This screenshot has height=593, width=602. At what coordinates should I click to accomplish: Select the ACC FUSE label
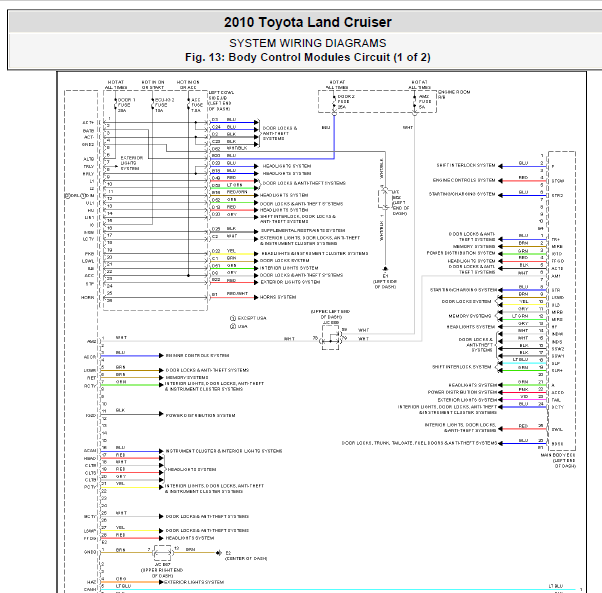coord(197,105)
